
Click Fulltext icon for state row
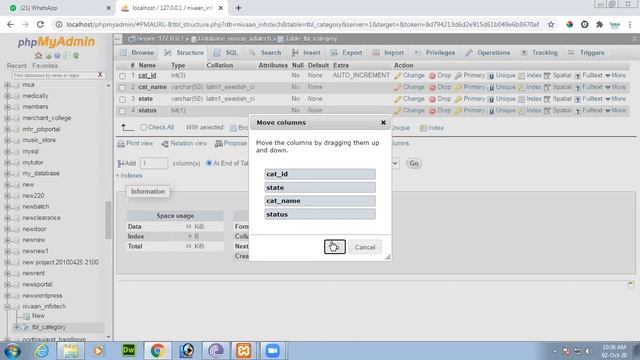coord(578,99)
